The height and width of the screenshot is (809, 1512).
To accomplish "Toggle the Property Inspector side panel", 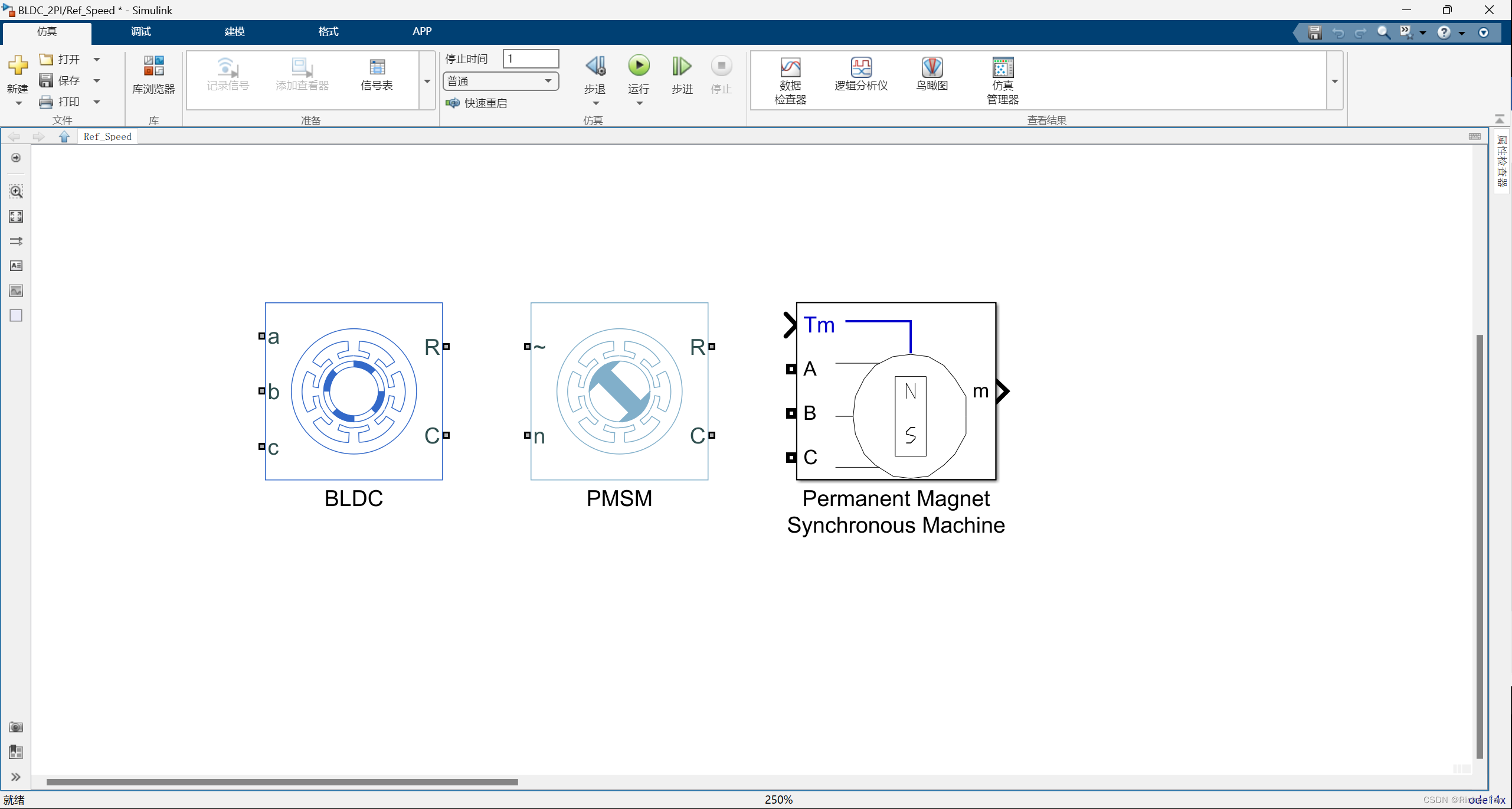I will pyautogui.click(x=1502, y=161).
